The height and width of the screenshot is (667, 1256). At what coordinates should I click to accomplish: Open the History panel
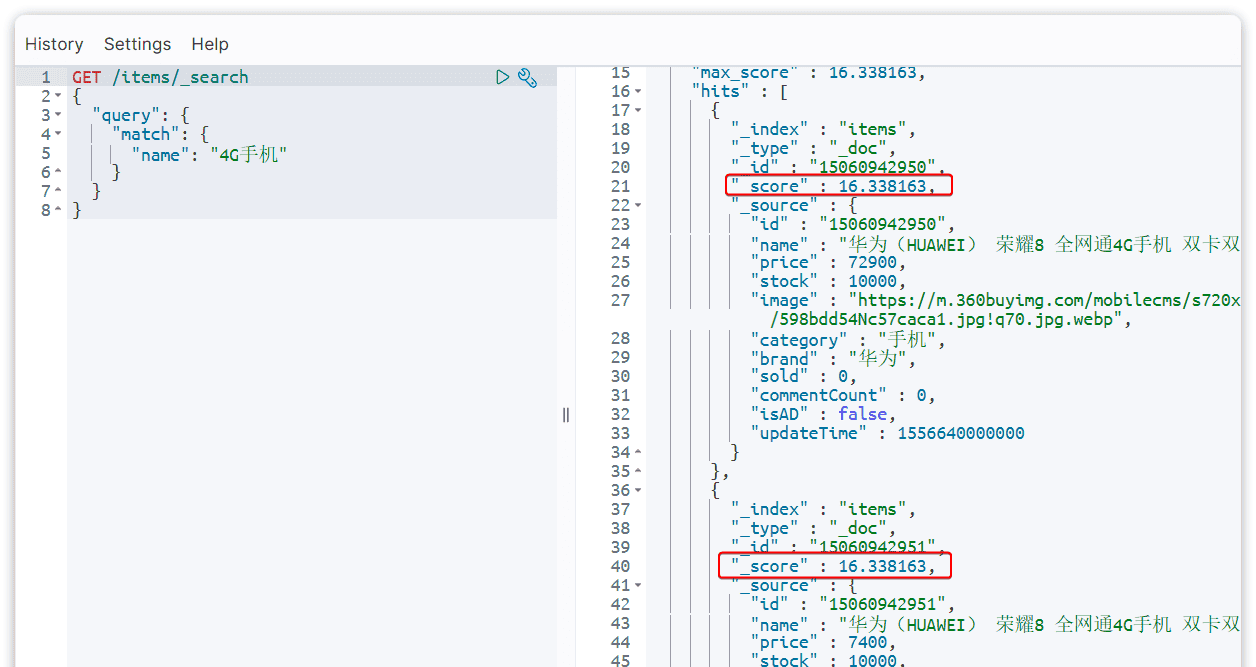[54, 44]
